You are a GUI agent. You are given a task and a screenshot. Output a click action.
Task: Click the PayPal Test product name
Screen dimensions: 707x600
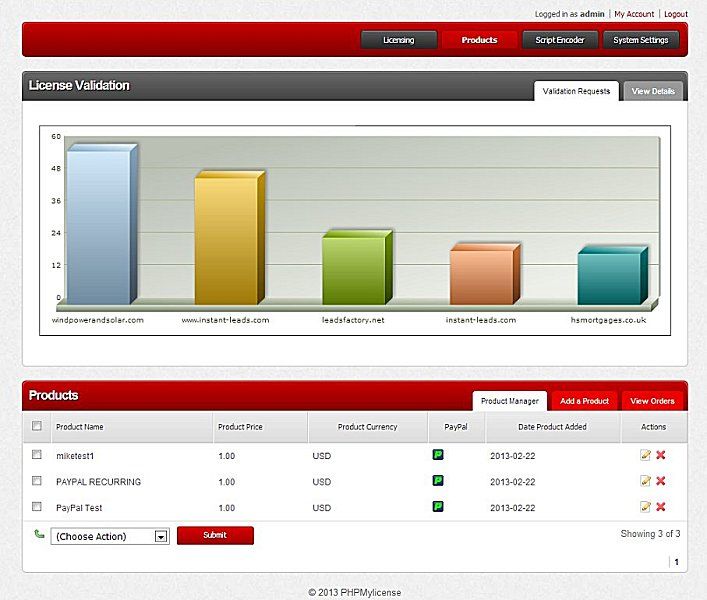[79, 508]
